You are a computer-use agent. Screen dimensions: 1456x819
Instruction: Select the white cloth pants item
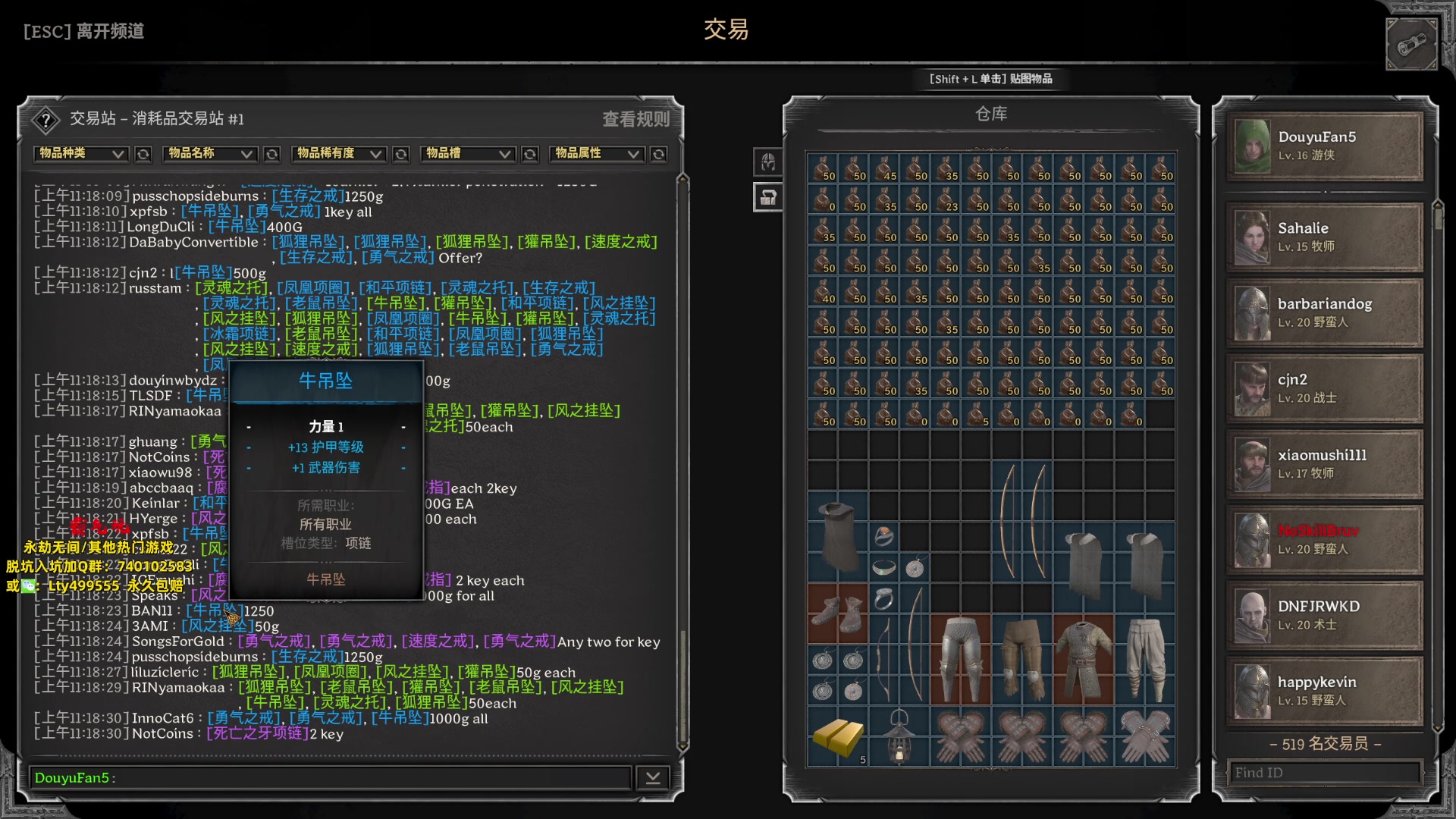pyautogui.click(x=1145, y=660)
